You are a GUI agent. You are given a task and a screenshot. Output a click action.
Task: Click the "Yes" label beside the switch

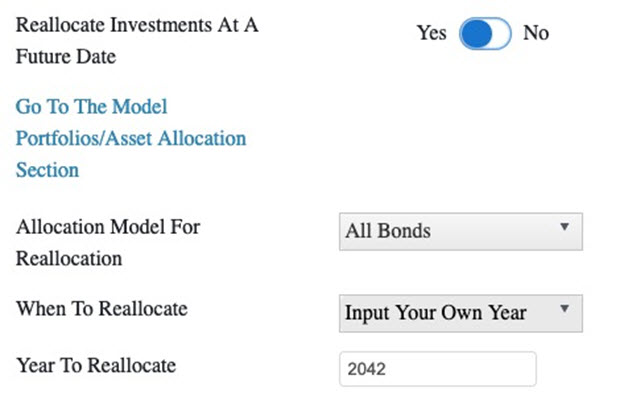click(x=431, y=33)
